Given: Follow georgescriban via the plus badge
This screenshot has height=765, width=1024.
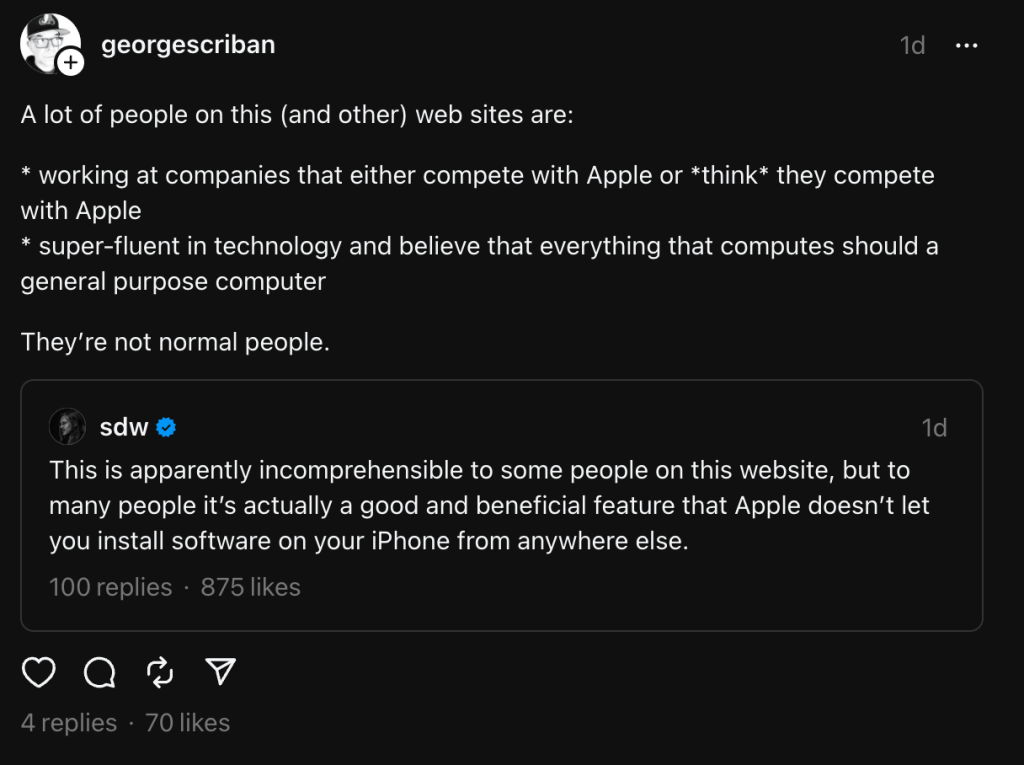Looking at the screenshot, I should pyautogui.click(x=72, y=63).
